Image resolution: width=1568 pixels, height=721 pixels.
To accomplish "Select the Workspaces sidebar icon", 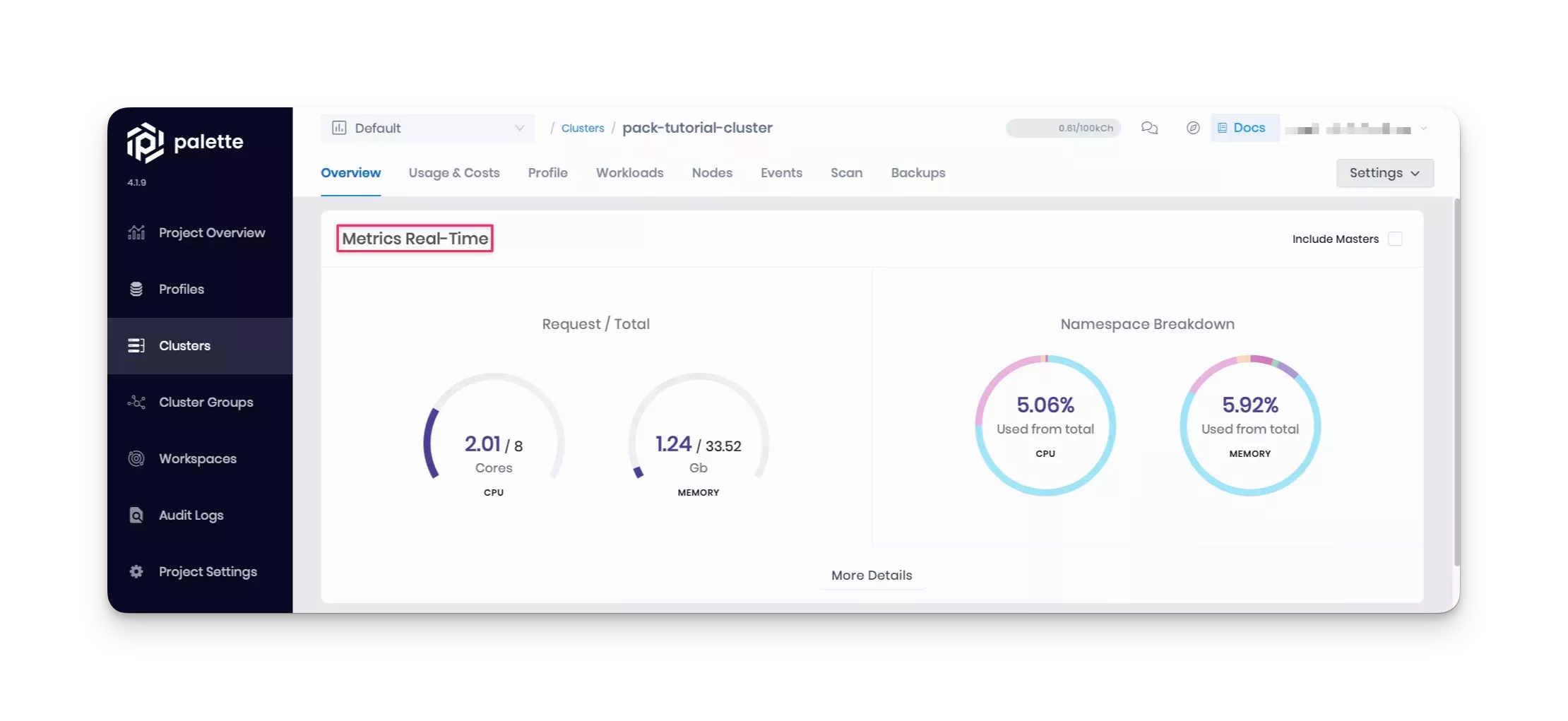I will [136, 458].
